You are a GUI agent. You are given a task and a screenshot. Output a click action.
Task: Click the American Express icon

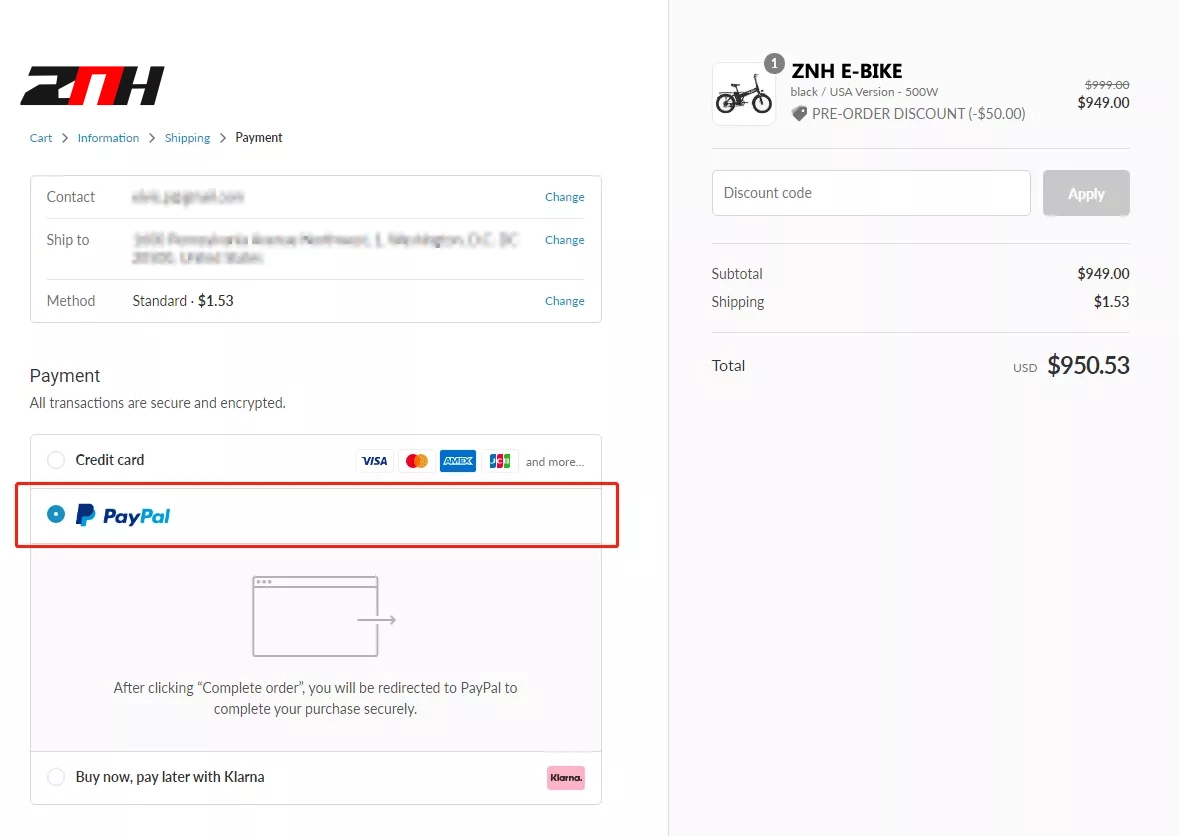point(458,461)
